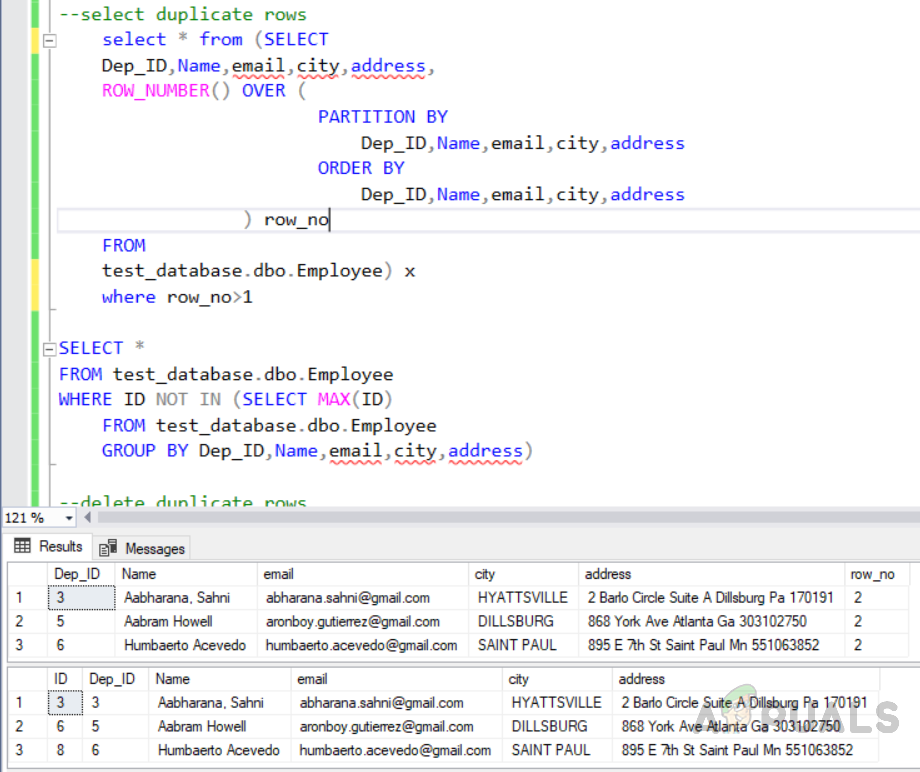Viewport: 920px width, 772px height.
Task: Select the city cell SAINT PAUL
Action: 524,645
